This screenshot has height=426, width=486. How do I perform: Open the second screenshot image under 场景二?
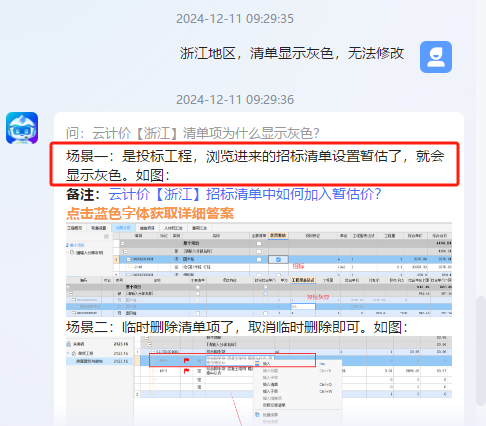tap(259, 381)
